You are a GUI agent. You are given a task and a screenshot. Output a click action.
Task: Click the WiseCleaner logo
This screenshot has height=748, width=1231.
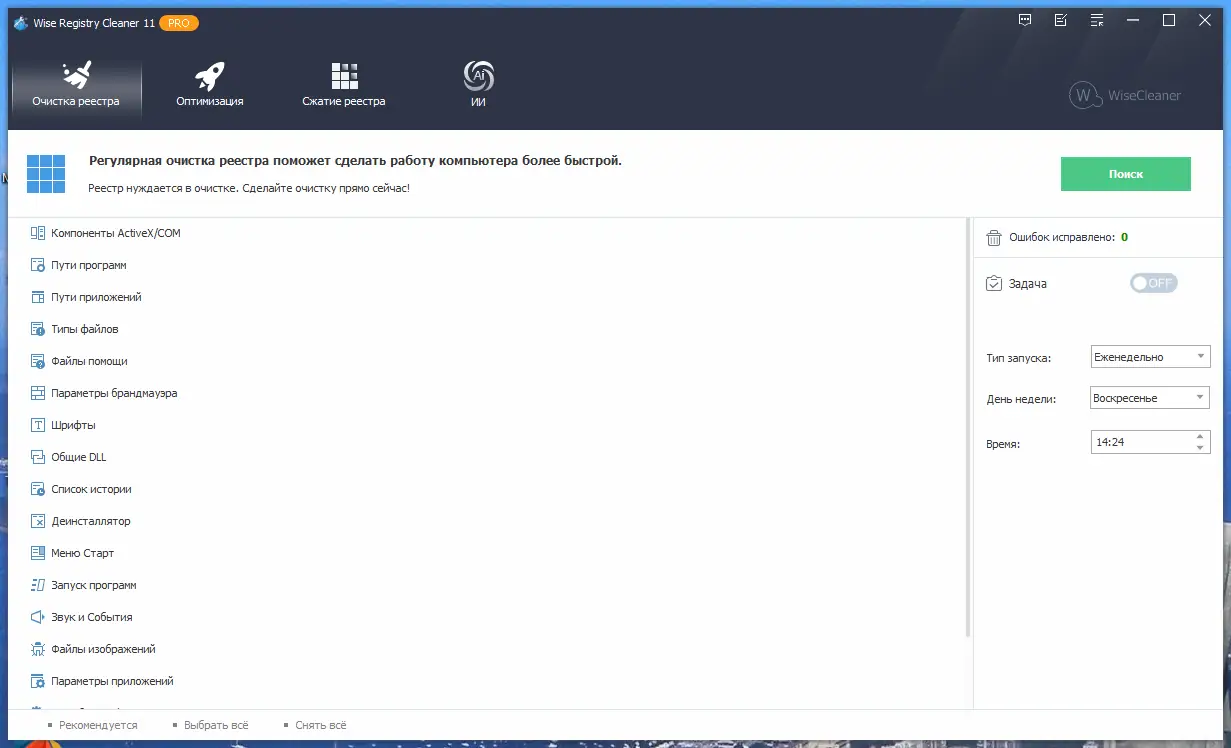coord(1124,96)
